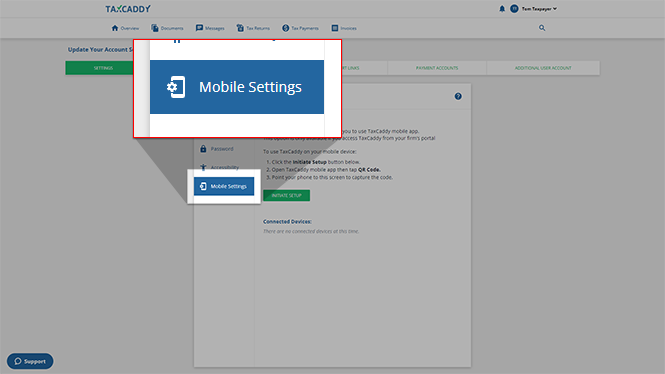Open the Tax Returns section
The height and width of the screenshot is (374, 665).
[x=253, y=28]
